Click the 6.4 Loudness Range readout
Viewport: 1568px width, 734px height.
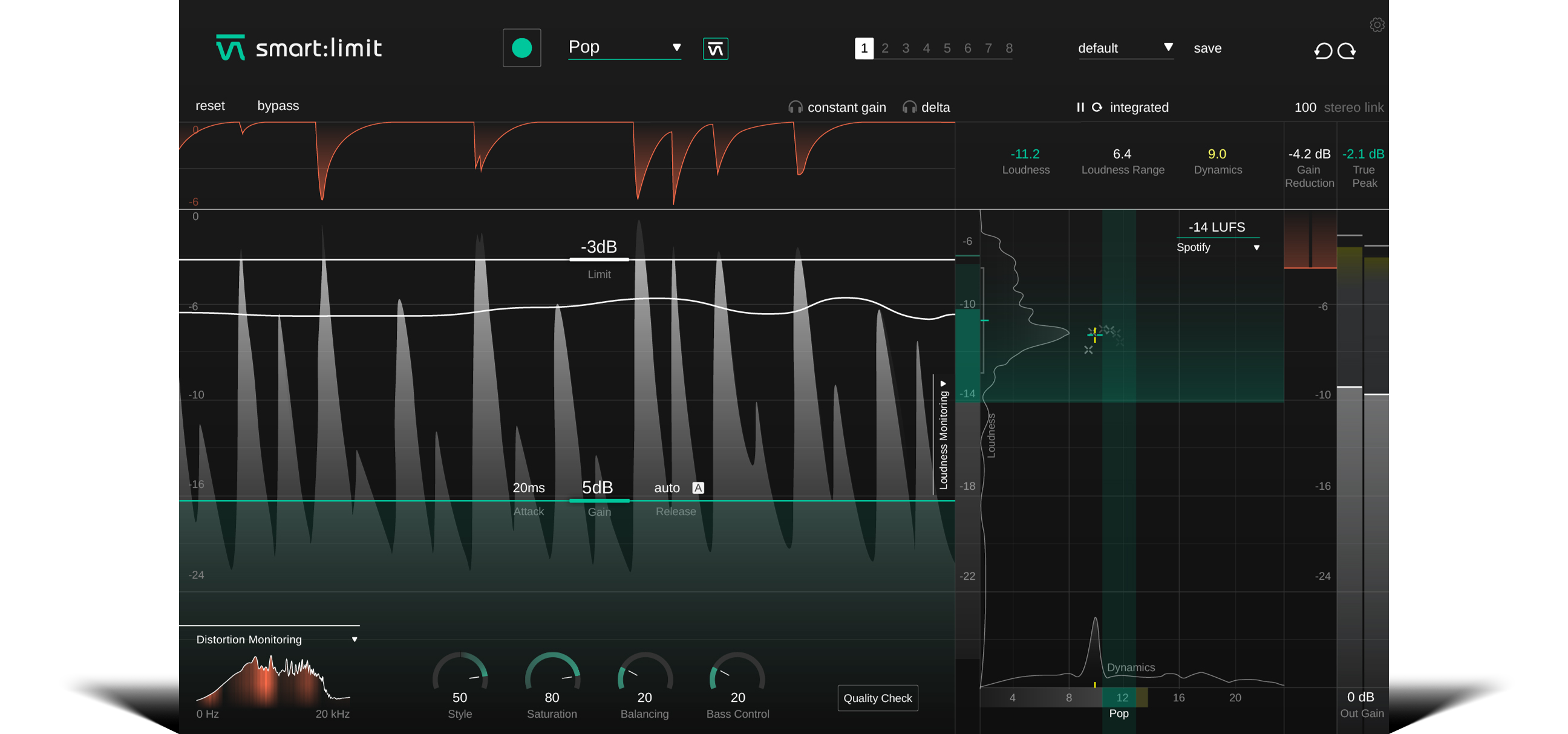[x=1122, y=154]
